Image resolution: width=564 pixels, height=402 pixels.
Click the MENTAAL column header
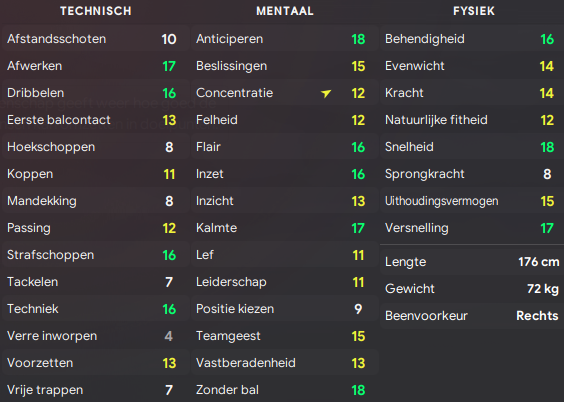tap(285, 11)
